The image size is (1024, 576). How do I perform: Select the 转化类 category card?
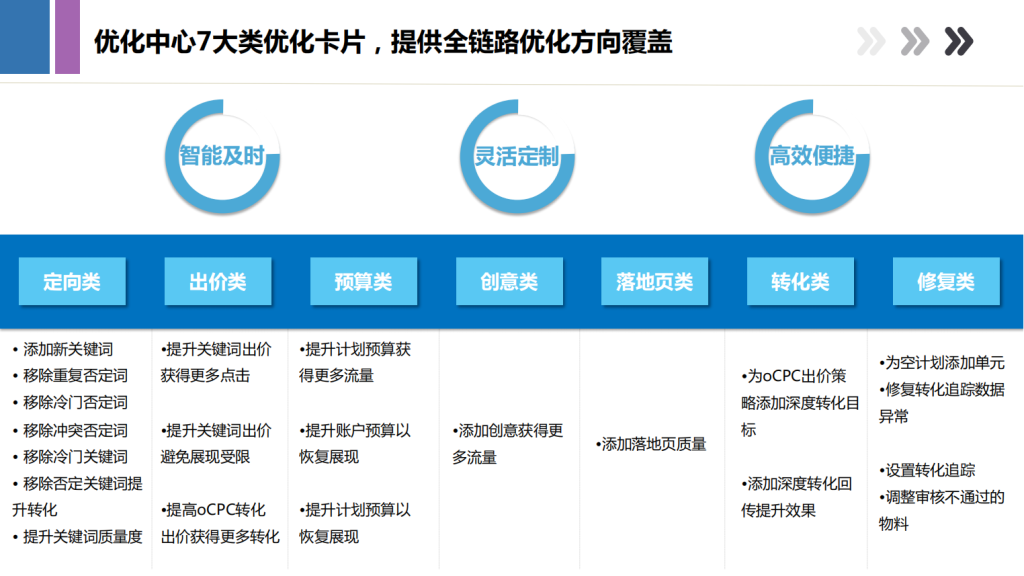[800, 281]
